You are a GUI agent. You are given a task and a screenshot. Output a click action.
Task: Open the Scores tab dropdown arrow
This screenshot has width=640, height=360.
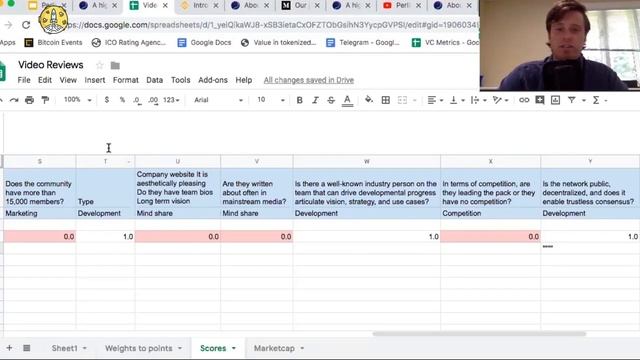234,349
